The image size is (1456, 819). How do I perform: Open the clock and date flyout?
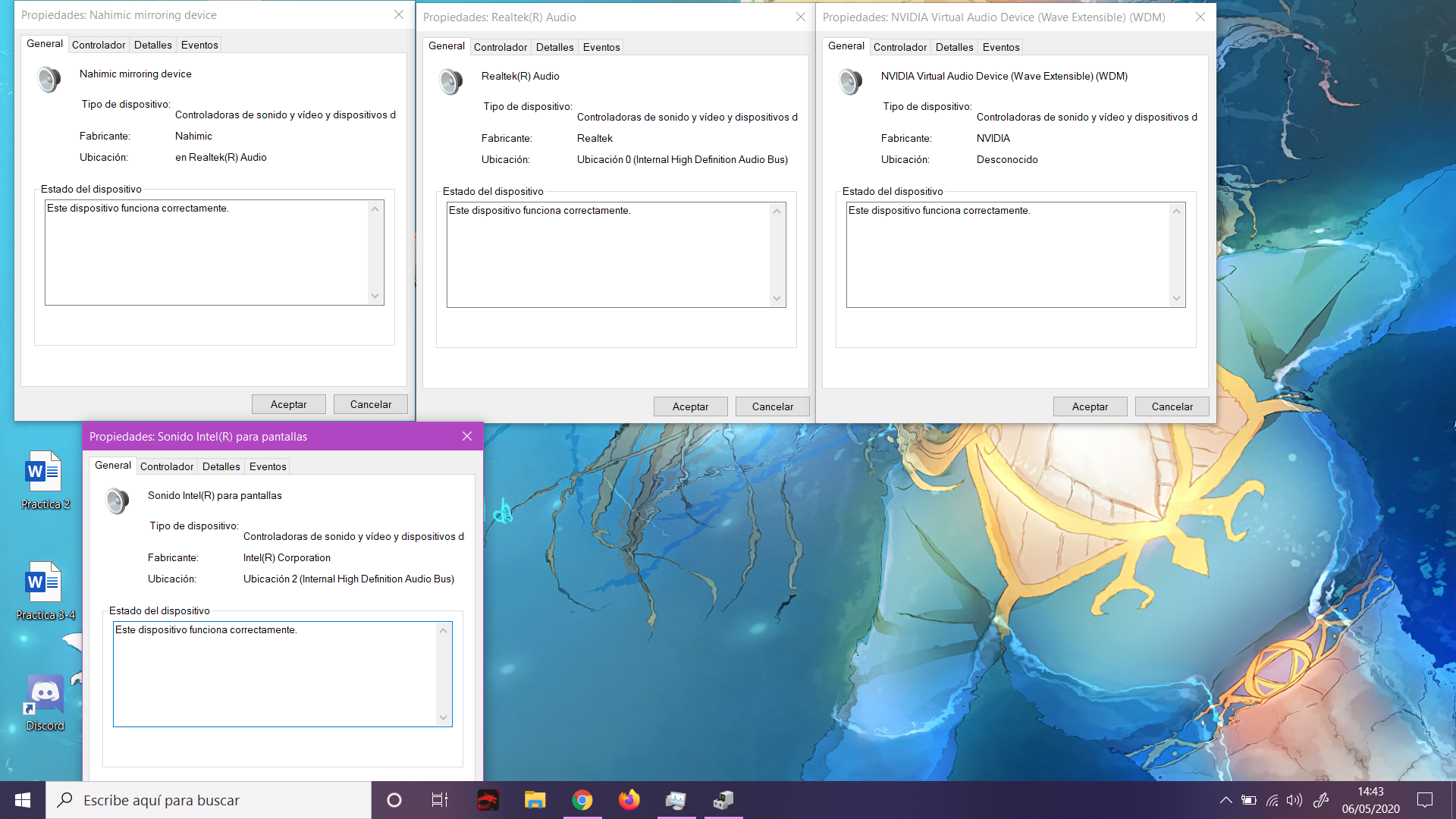point(1370,800)
